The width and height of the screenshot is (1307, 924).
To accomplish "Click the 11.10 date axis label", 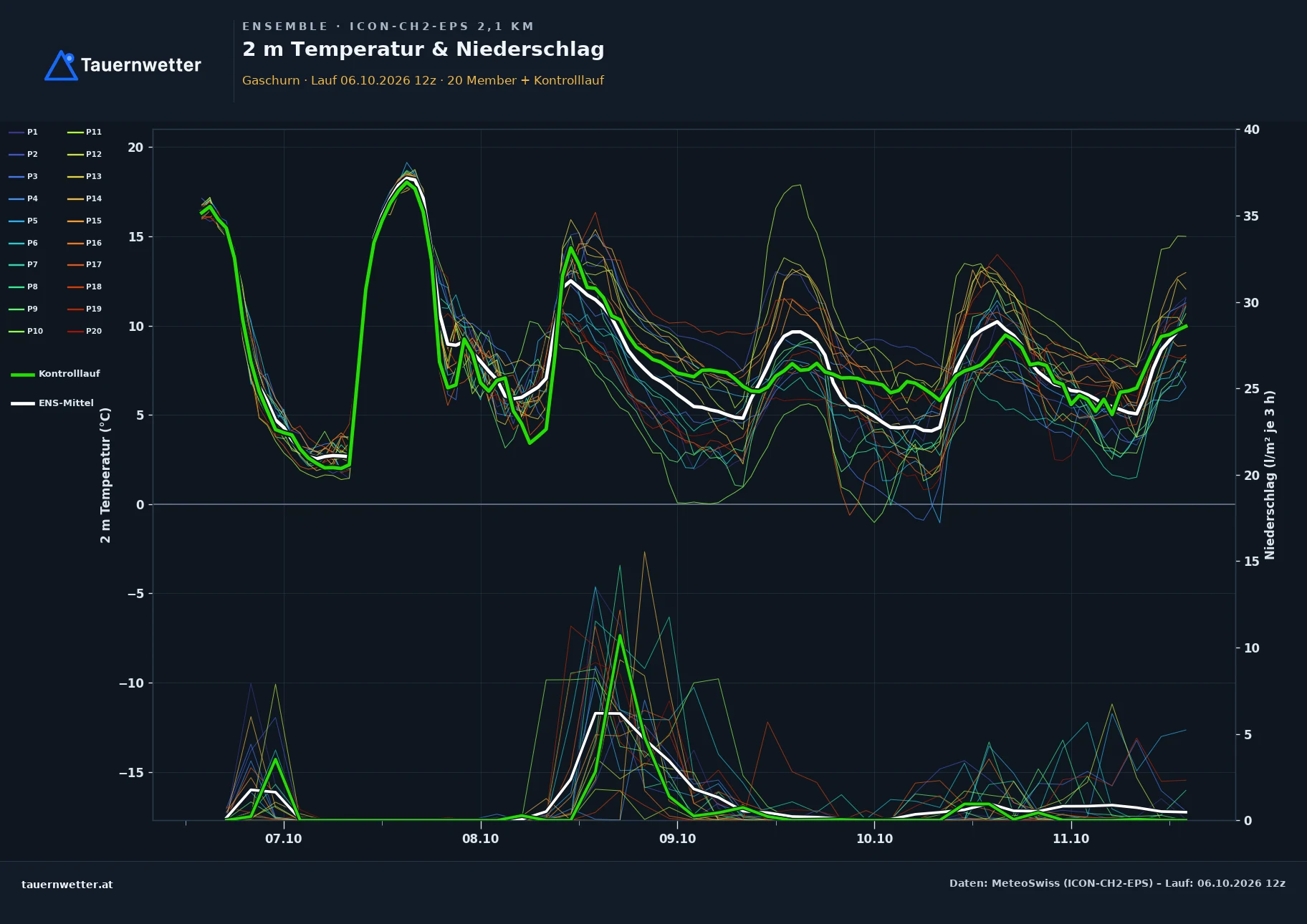I will click(1071, 839).
